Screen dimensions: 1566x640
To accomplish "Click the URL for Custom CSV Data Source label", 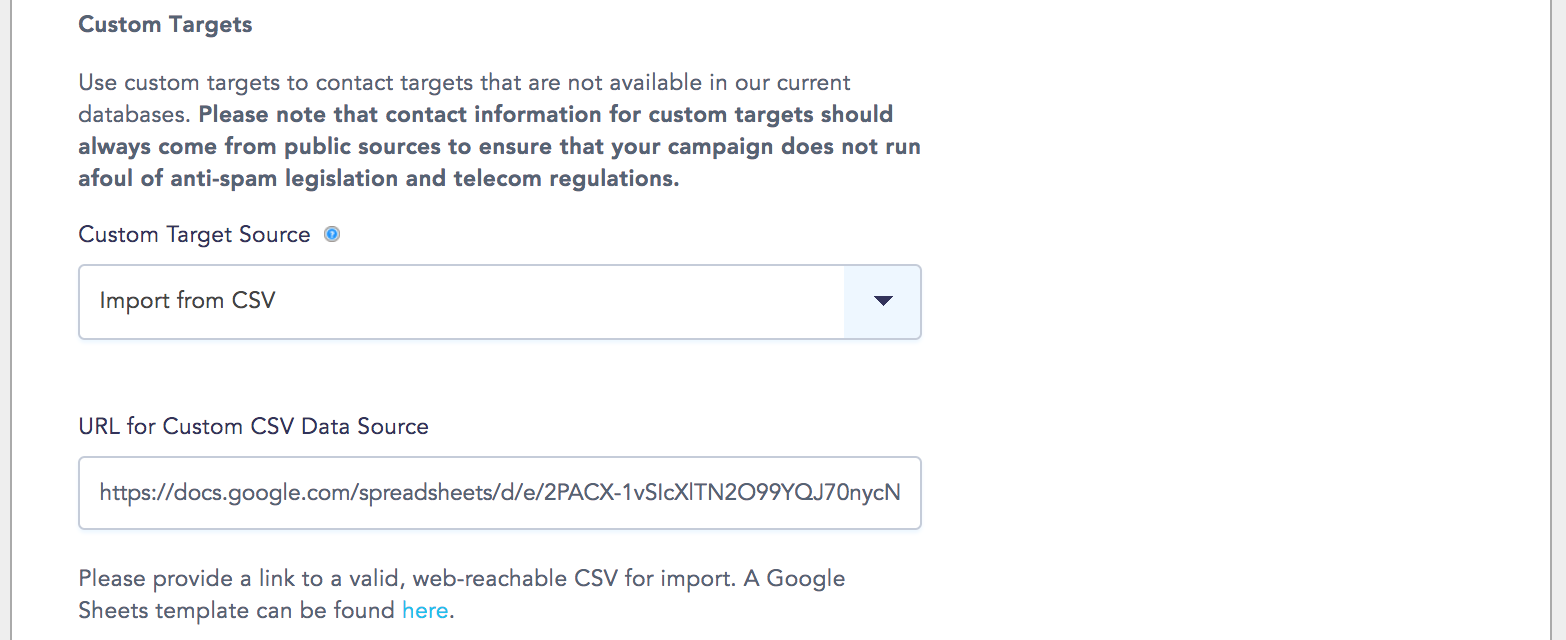I will 254,426.
